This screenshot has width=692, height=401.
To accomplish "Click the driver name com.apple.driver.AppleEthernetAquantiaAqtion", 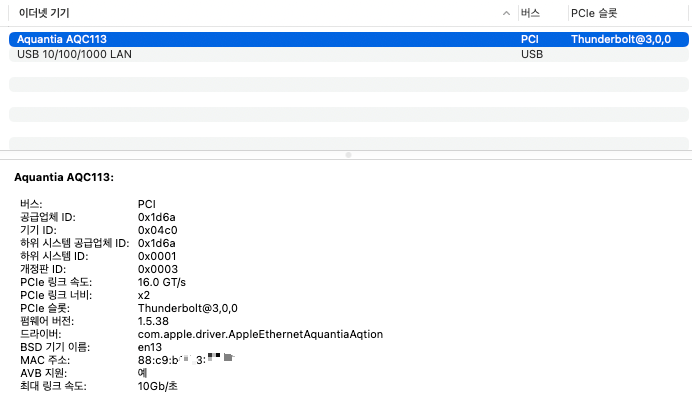I will click(260, 334).
